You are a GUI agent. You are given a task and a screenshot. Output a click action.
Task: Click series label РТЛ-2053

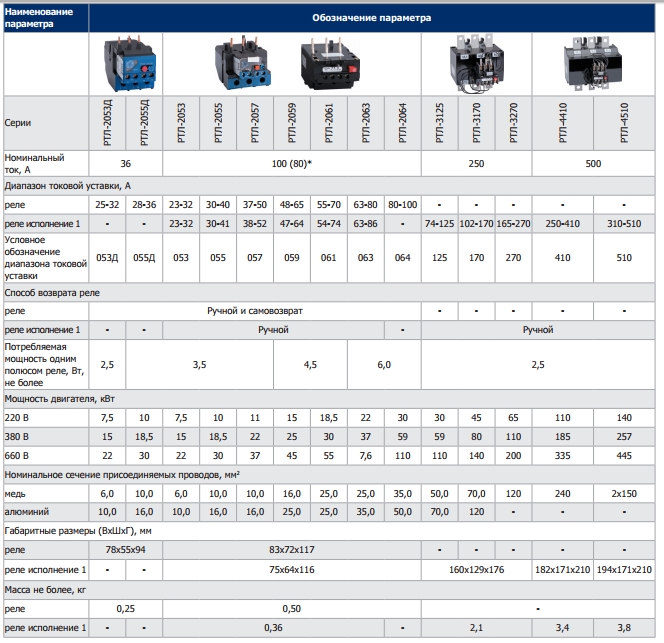pyautogui.click(x=181, y=123)
